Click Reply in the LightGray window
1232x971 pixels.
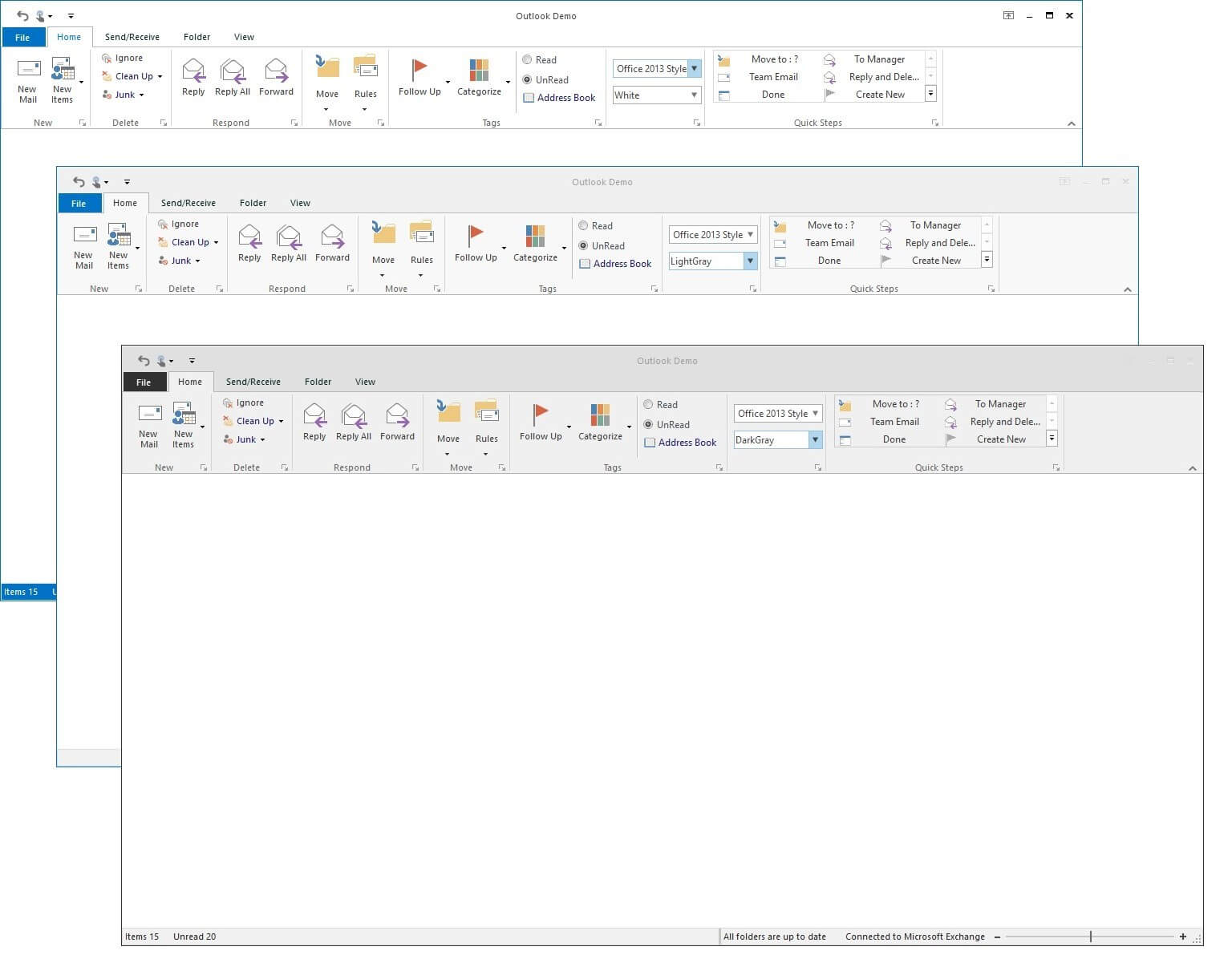click(x=249, y=244)
